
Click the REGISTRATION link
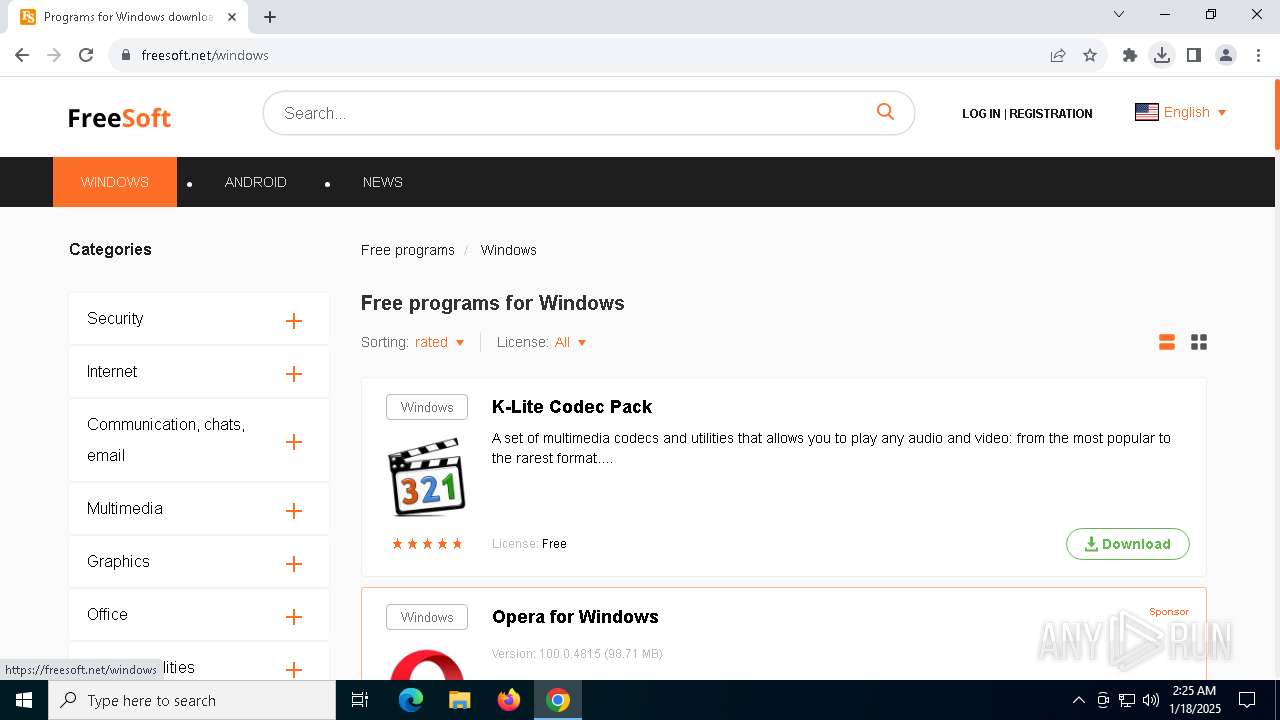point(1050,114)
